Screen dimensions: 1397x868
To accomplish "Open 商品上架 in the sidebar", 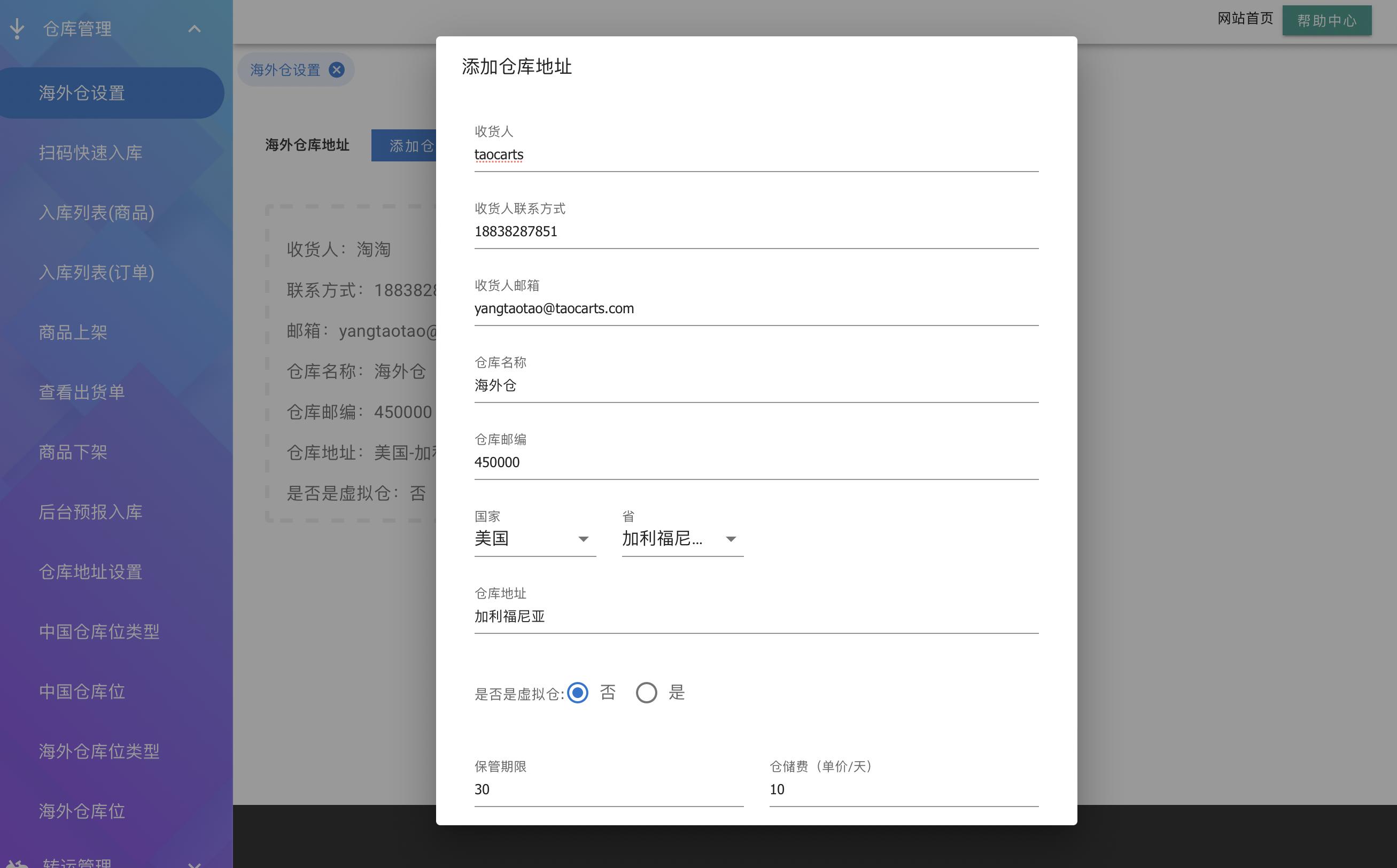I will tap(72, 332).
